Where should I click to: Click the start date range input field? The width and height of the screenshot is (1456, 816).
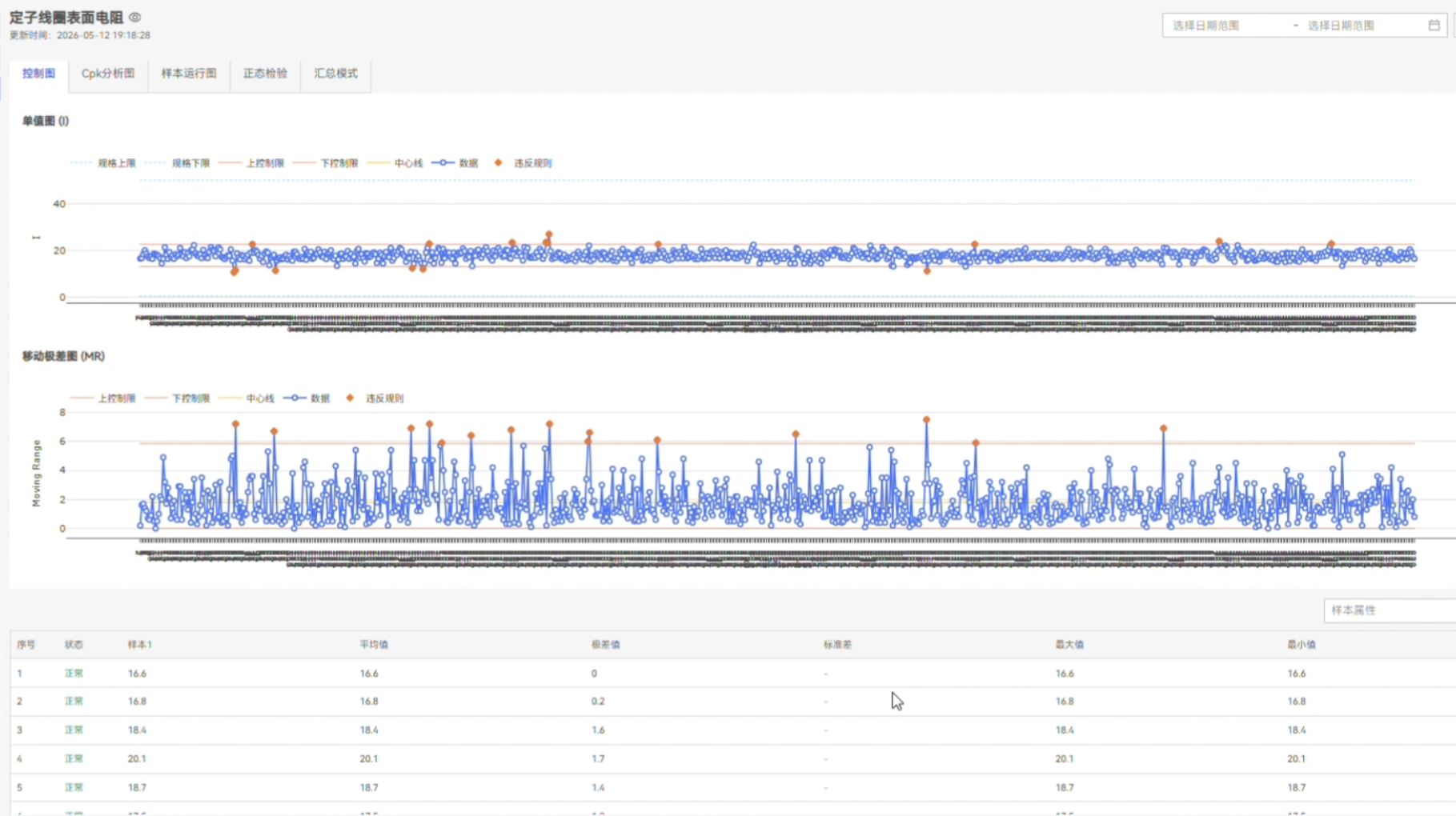1225,26
